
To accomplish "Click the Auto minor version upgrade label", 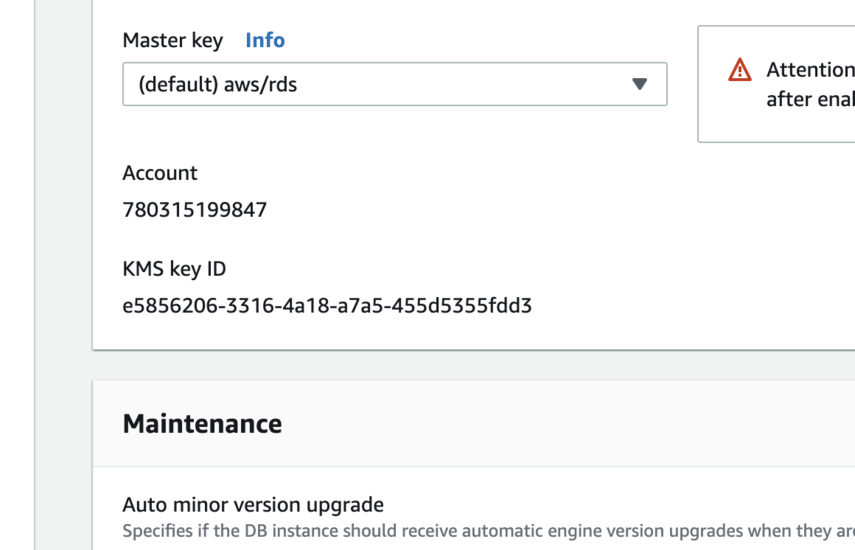I will 253,504.
